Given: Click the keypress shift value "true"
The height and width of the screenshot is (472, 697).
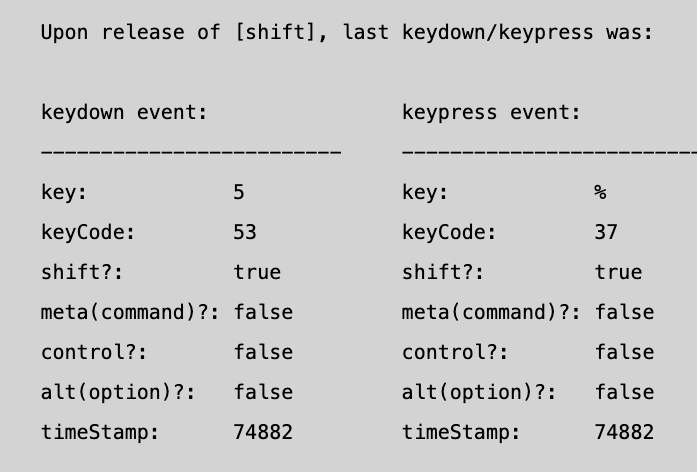Looking at the screenshot, I should click(x=618, y=272).
